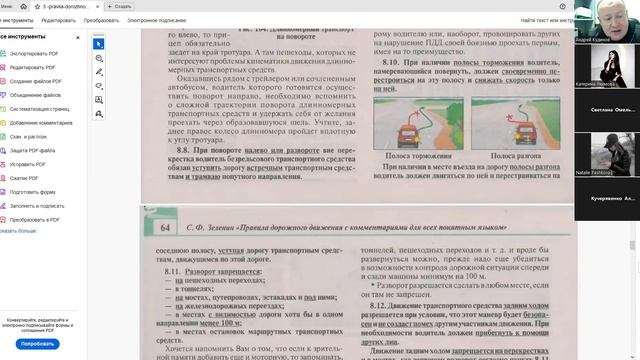Click the find text search field
The width and height of the screenshot is (640, 360).
[x=547, y=20]
